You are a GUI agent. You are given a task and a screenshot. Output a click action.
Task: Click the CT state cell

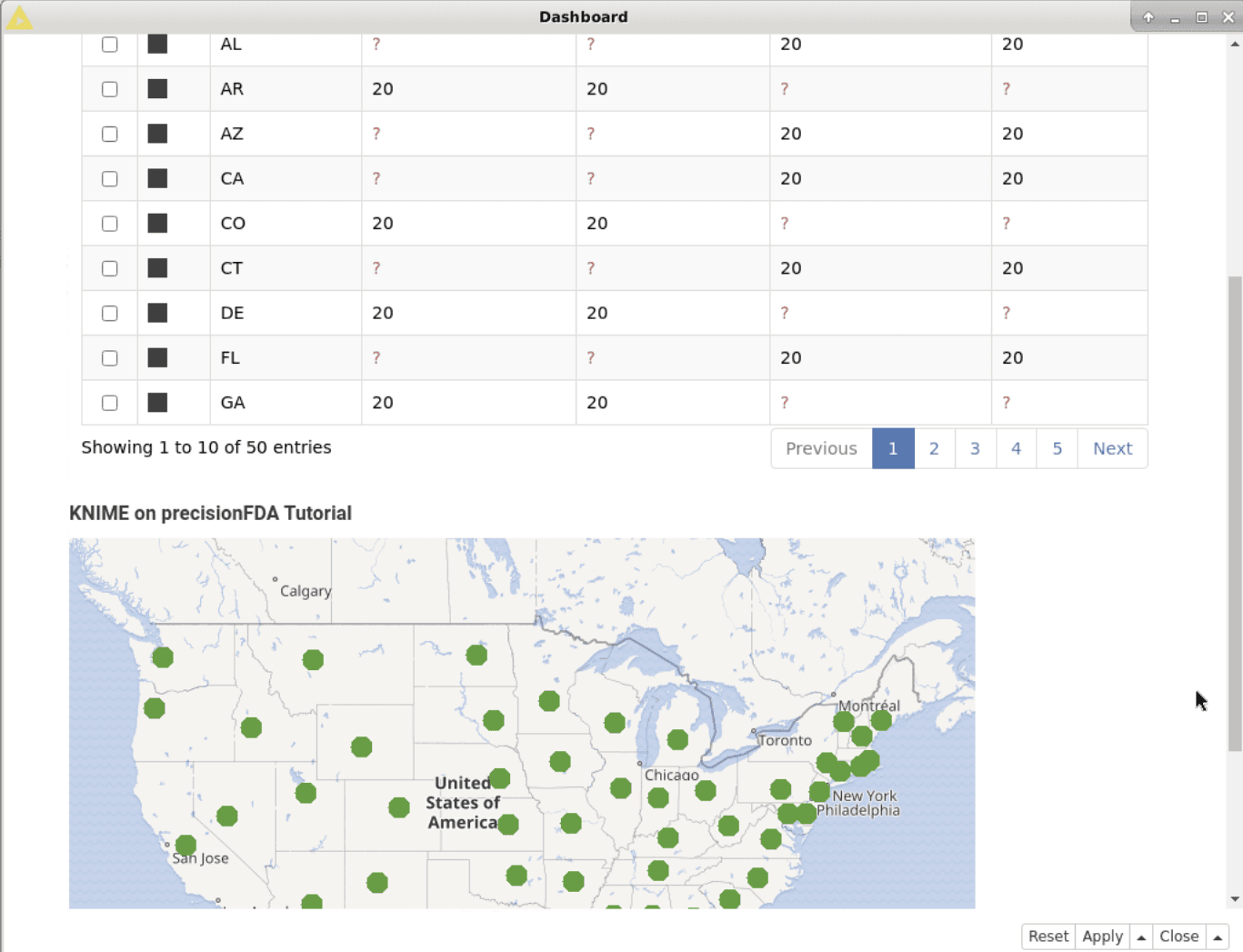pos(286,268)
